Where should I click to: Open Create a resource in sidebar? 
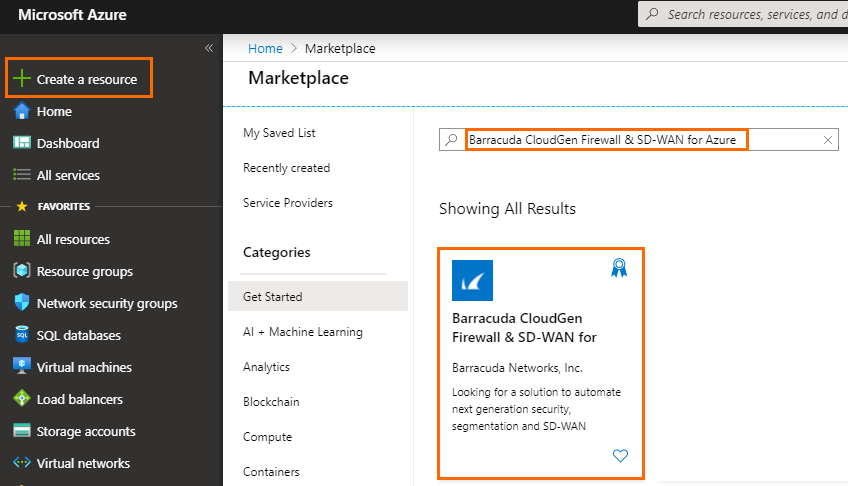(x=79, y=78)
